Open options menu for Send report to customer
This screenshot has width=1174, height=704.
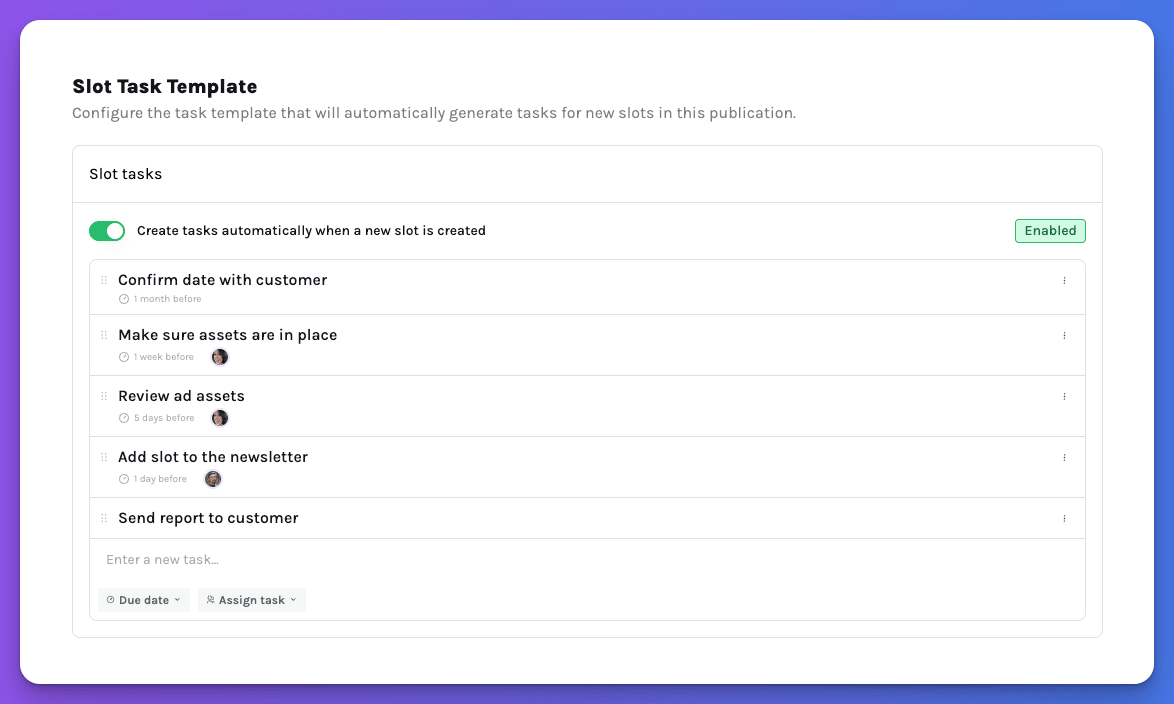tap(1064, 519)
